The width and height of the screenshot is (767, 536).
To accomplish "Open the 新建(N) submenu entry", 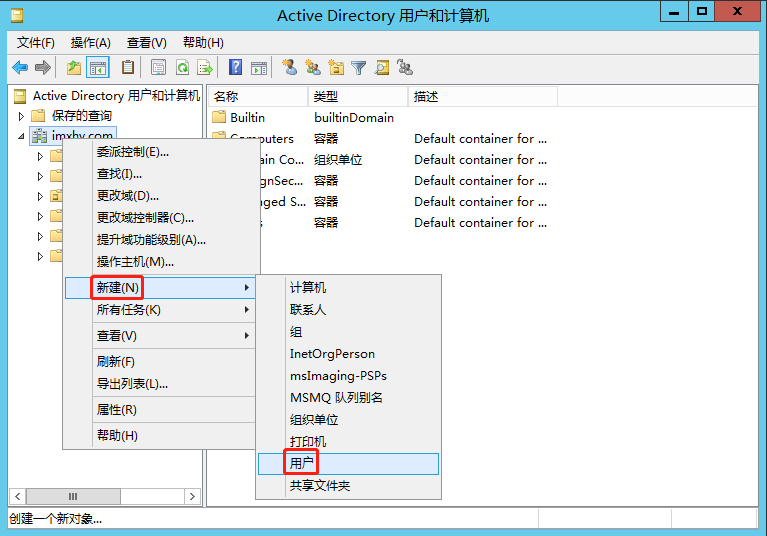I will [160, 288].
